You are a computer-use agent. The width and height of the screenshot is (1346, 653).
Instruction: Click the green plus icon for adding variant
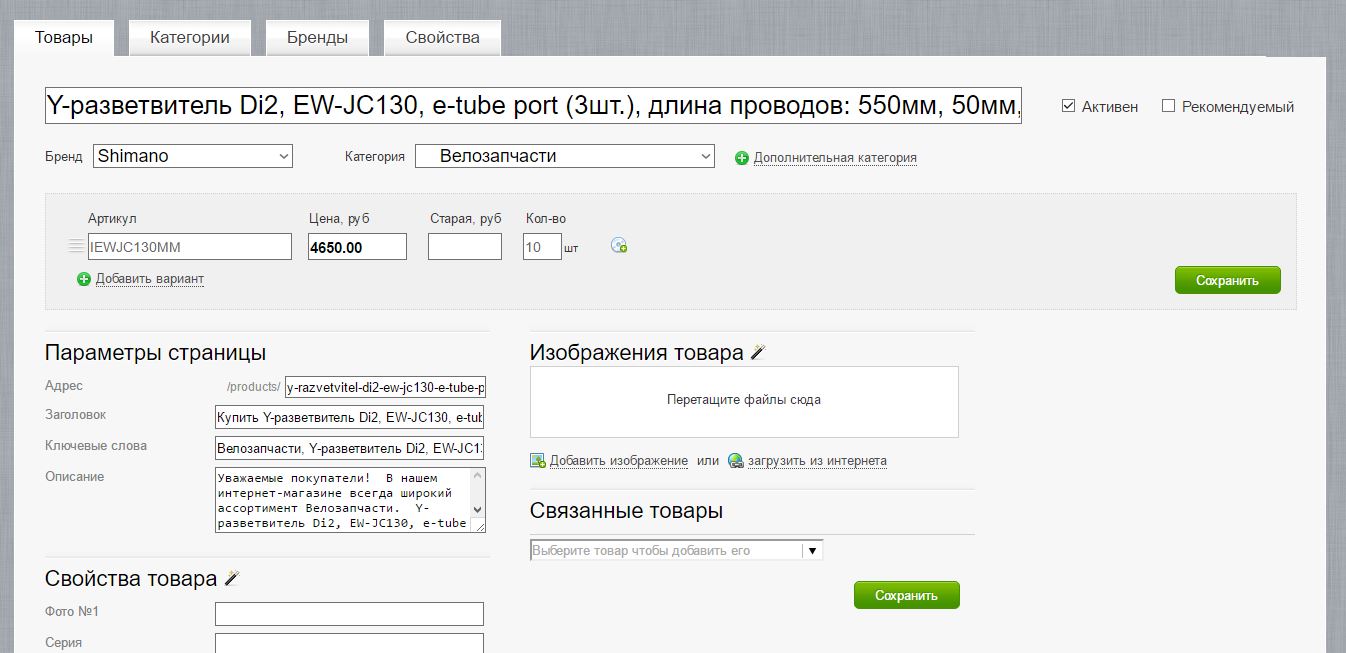point(84,279)
